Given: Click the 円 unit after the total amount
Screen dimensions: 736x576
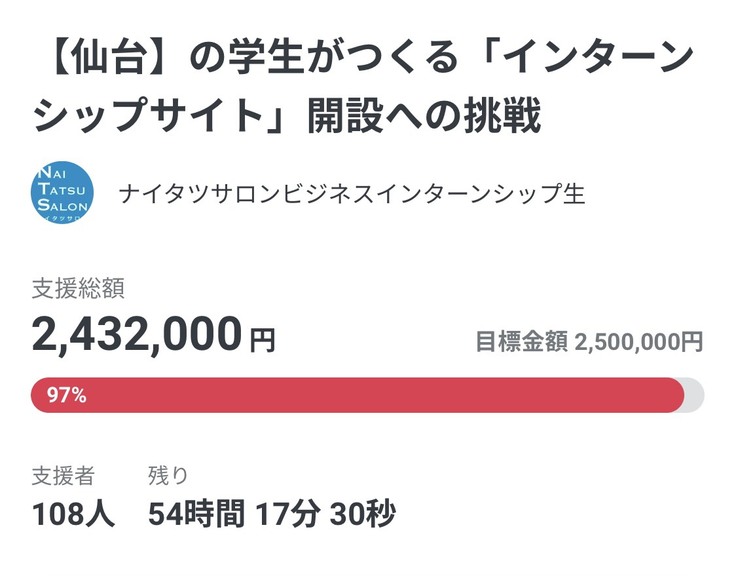Looking at the screenshot, I should point(262,339).
